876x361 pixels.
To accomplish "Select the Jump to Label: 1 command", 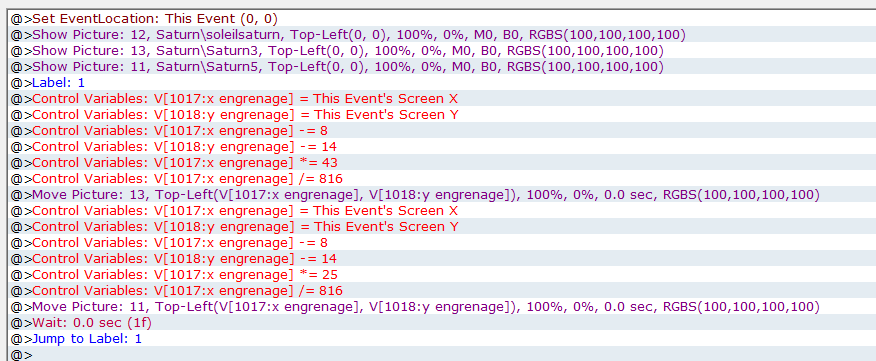I will coord(441,338).
